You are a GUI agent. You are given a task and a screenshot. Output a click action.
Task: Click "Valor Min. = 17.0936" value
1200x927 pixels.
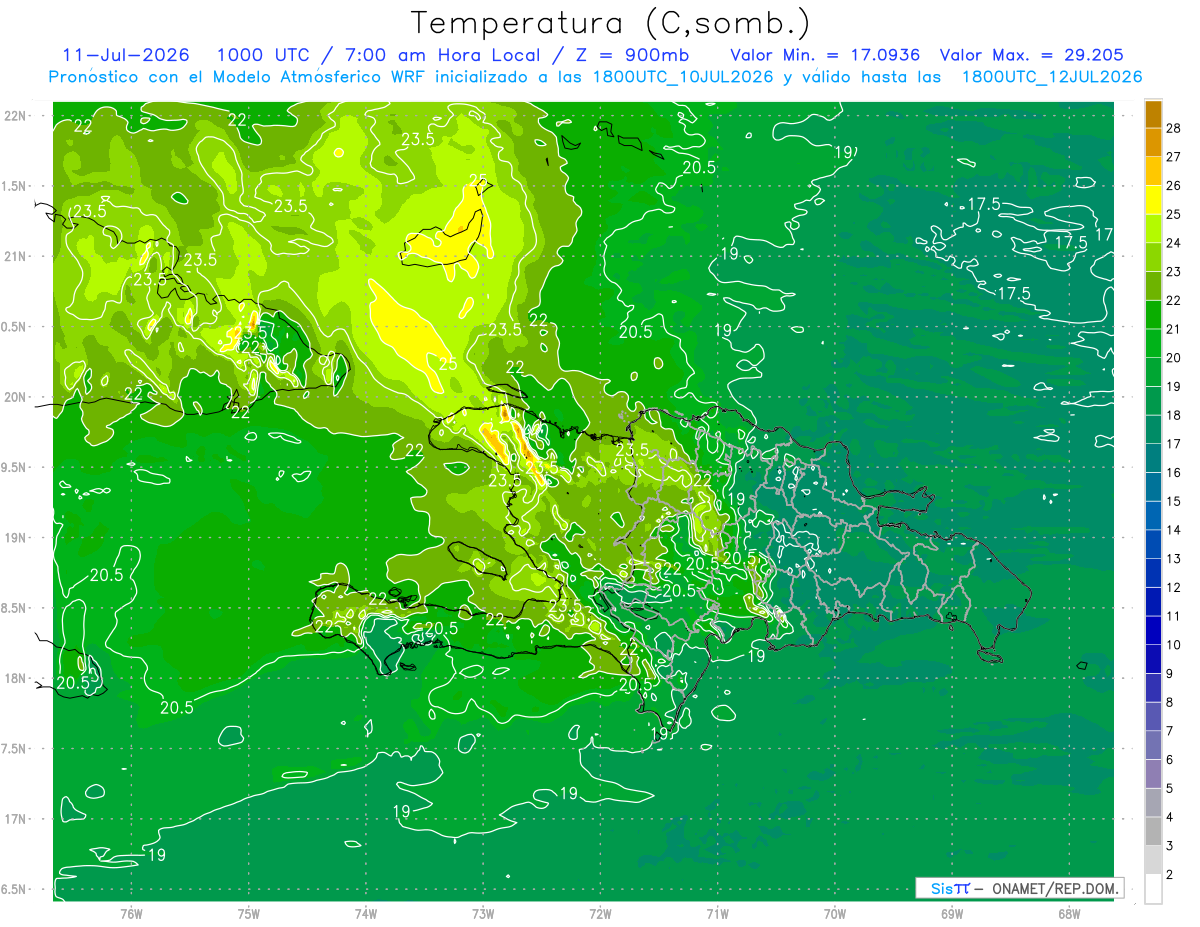(825, 55)
